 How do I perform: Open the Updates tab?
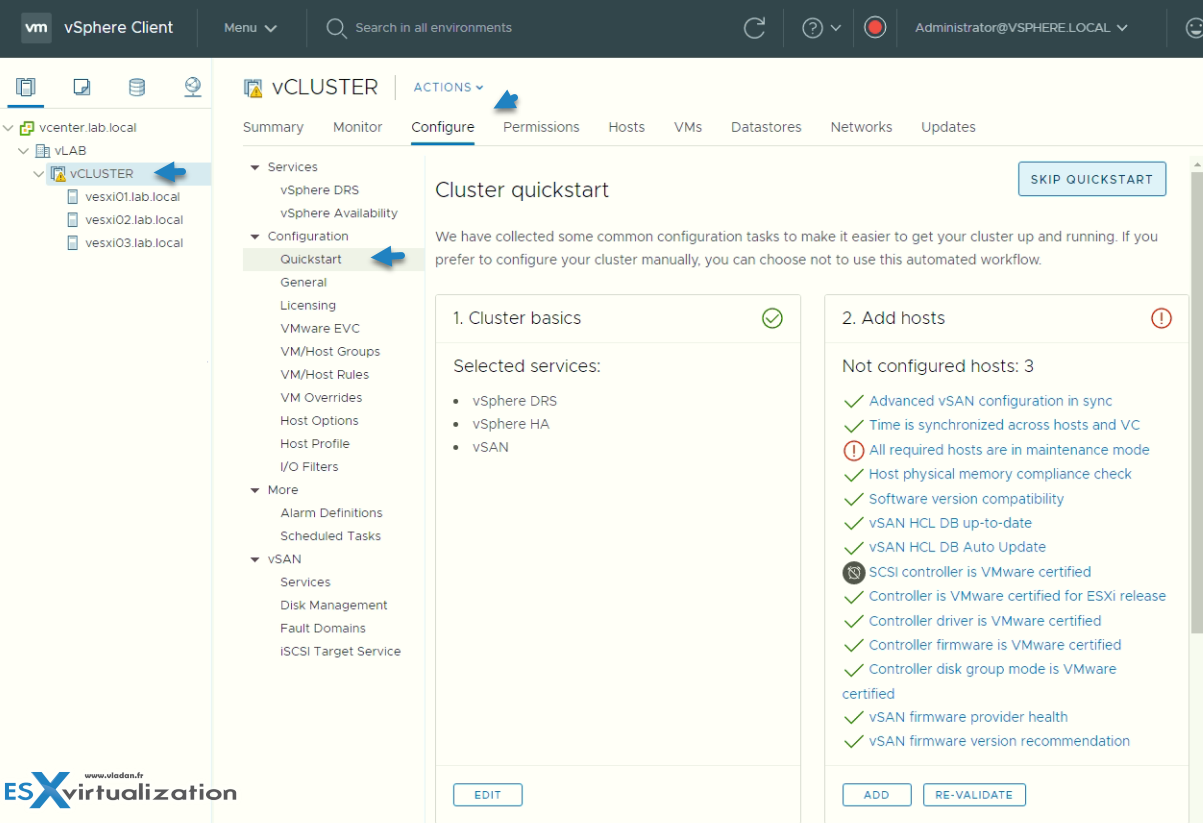coord(948,127)
